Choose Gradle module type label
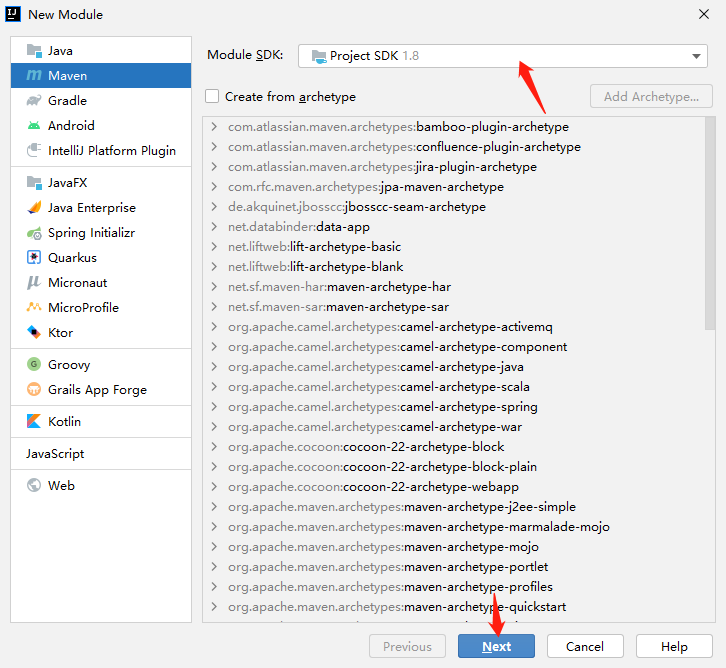The width and height of the screenshot is (726, 668). (x=67, y=100)
